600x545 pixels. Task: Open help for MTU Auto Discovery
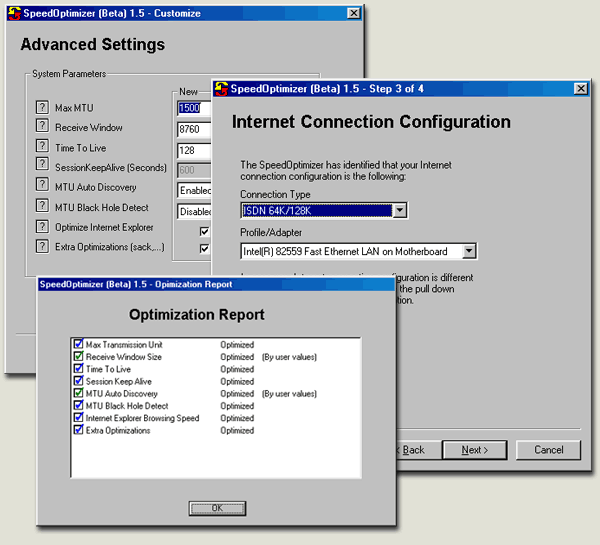coord(42,184)
